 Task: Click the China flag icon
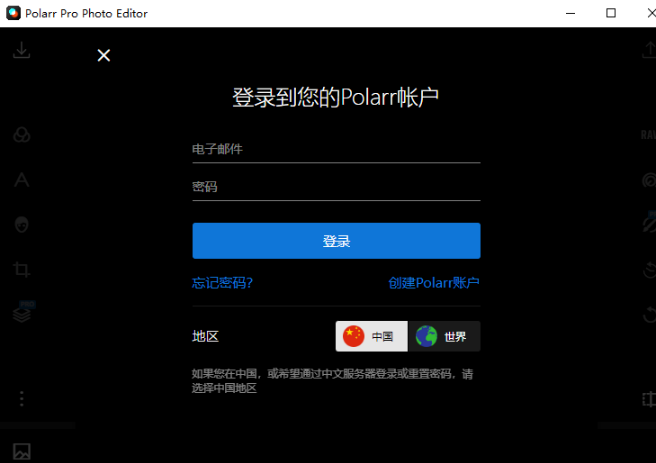pos(354,337)
